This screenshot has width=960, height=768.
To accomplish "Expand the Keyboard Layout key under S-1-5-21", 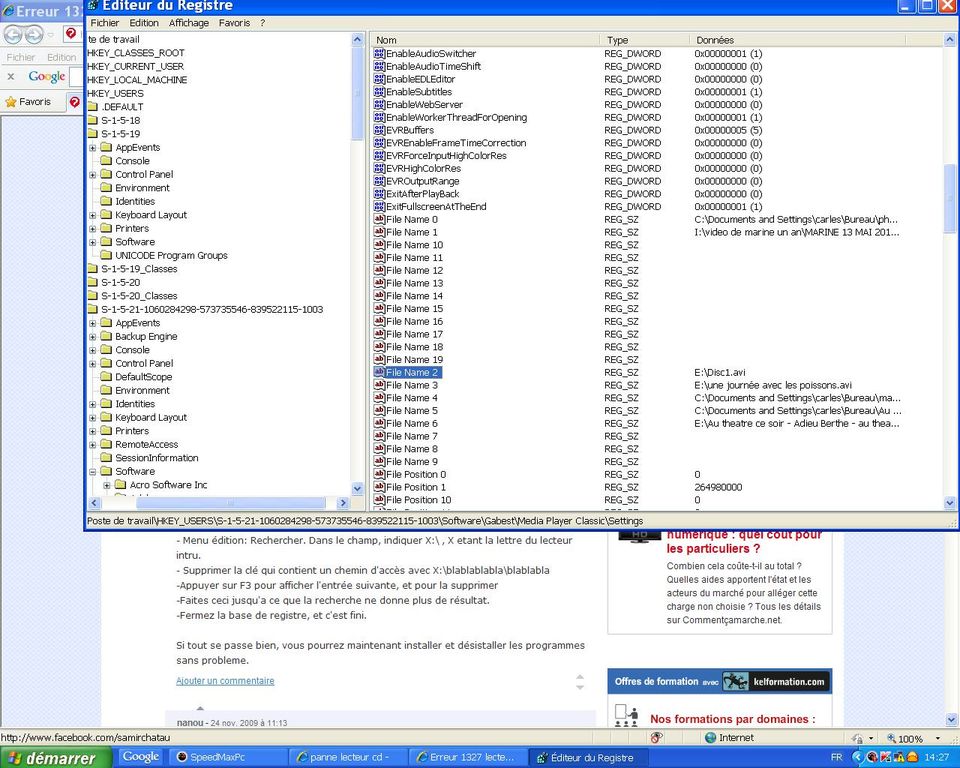I will point(93,418).
